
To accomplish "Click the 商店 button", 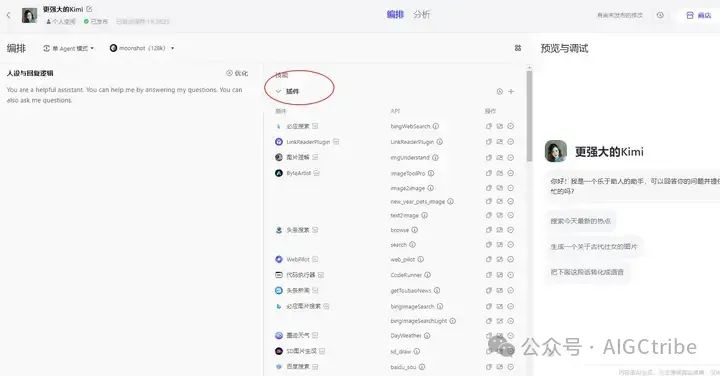I will (x=699, y=15).
